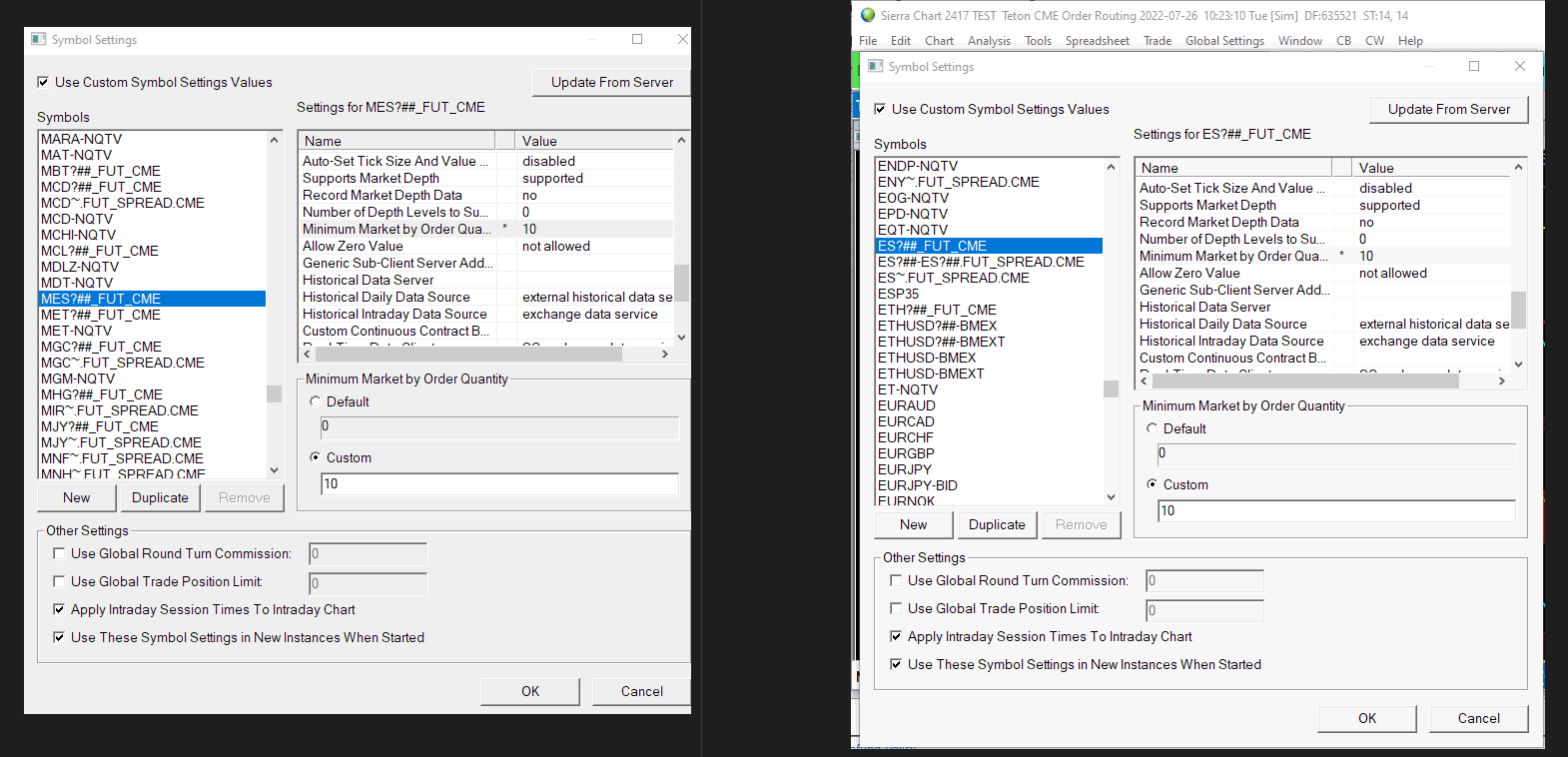Enable Use Global Trade Position Limit in right window
Screen dimensions: 1568x757
click(x=896, y=608)
